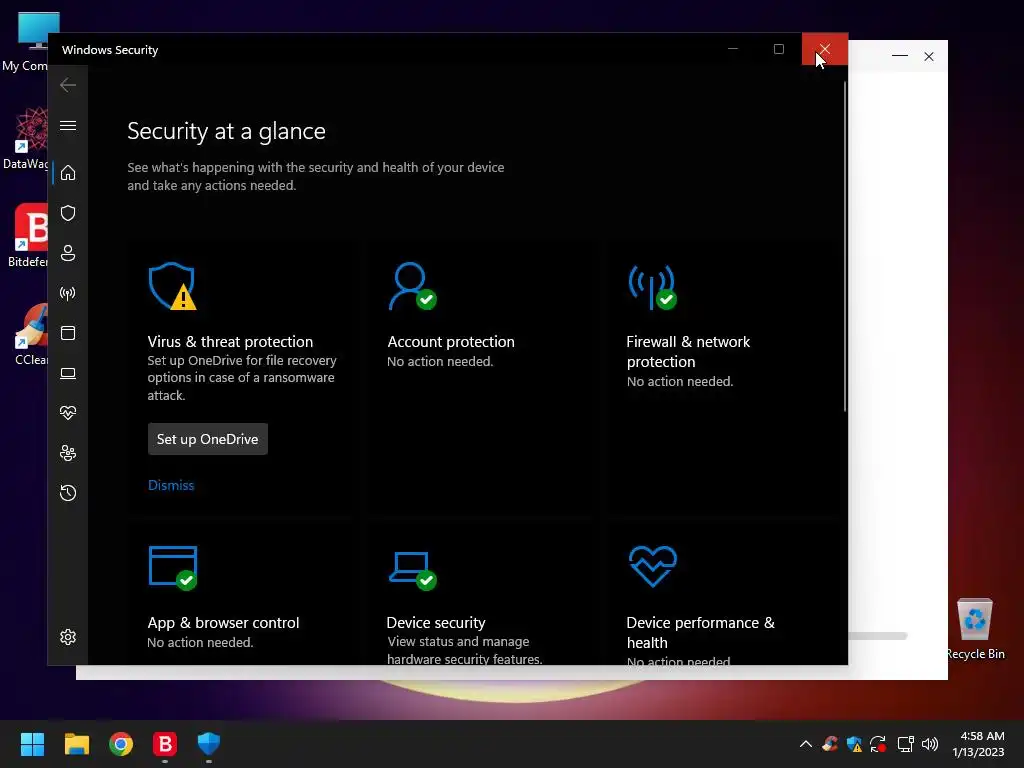
Task: Open Firewall & network protection heading
Action: 688,351
